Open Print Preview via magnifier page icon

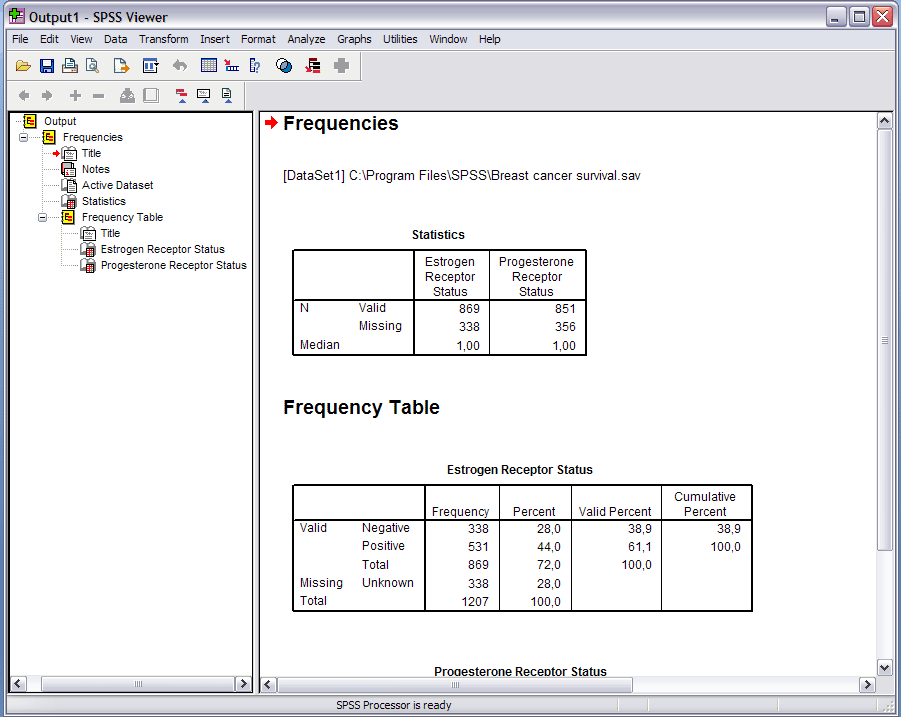93,66
